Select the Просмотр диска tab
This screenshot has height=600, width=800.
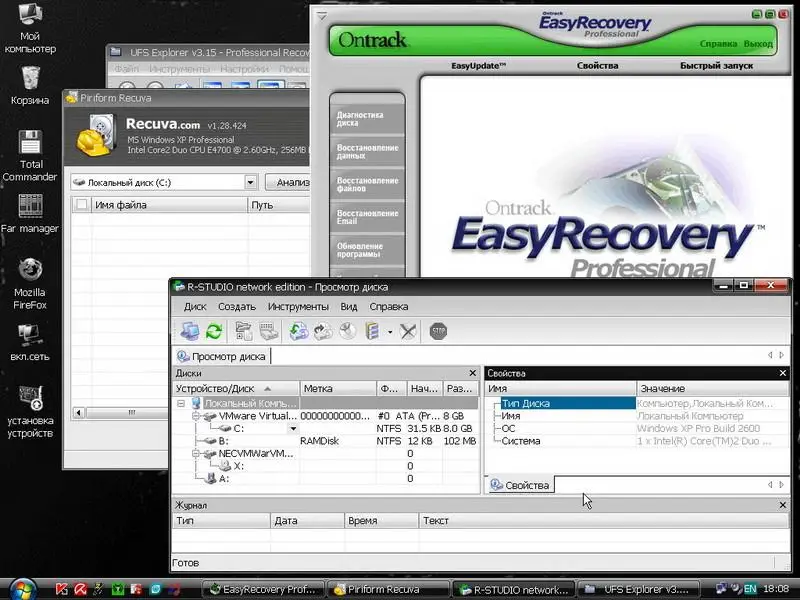(x=222, y=356)
